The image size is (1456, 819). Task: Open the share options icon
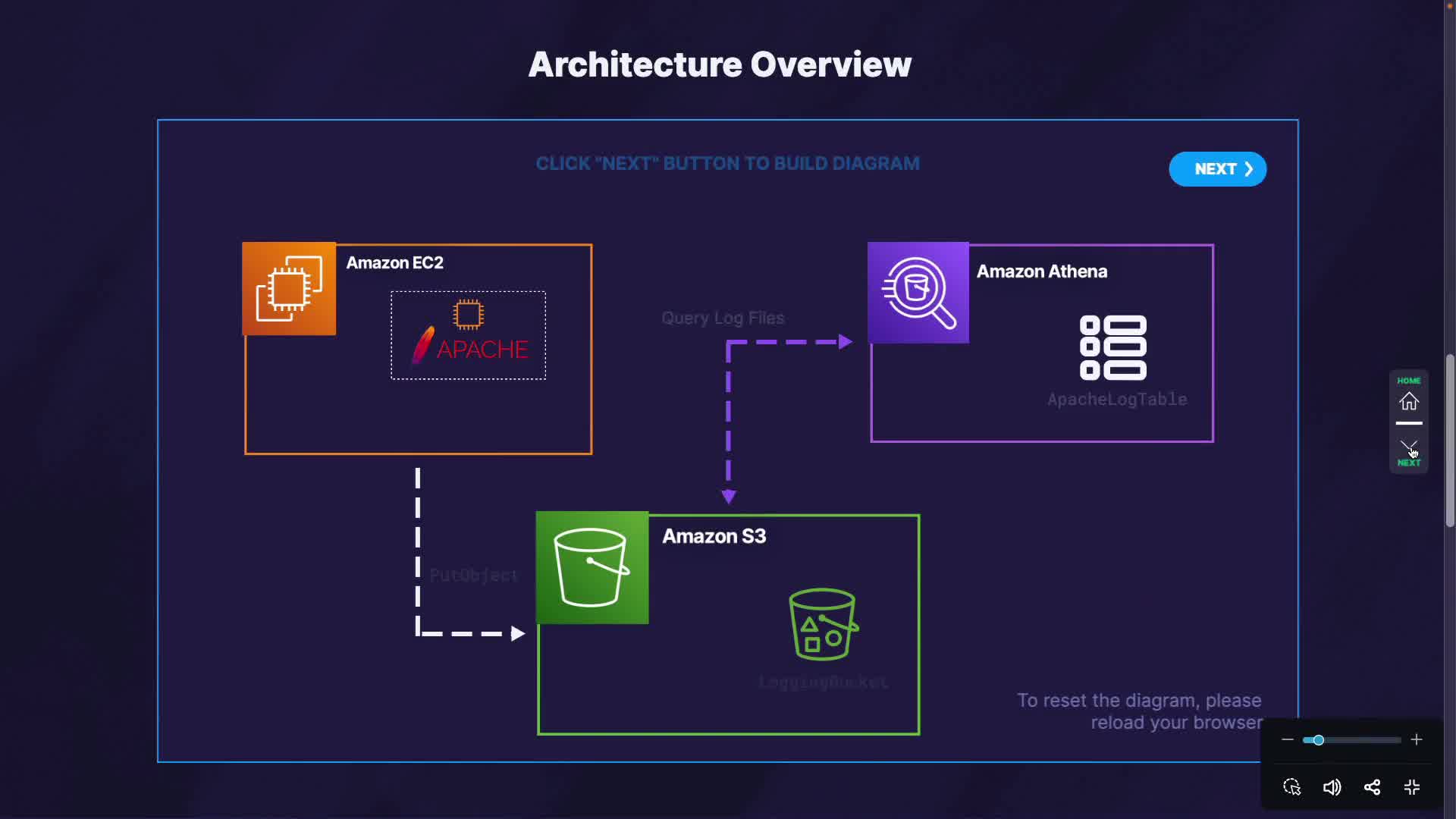pos(1372,787)
